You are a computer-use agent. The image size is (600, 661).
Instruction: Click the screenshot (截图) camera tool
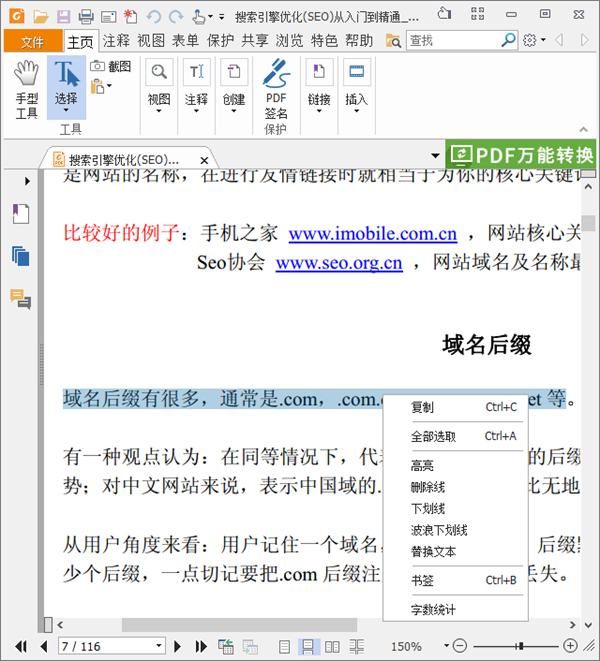click(x=110, y=66)
